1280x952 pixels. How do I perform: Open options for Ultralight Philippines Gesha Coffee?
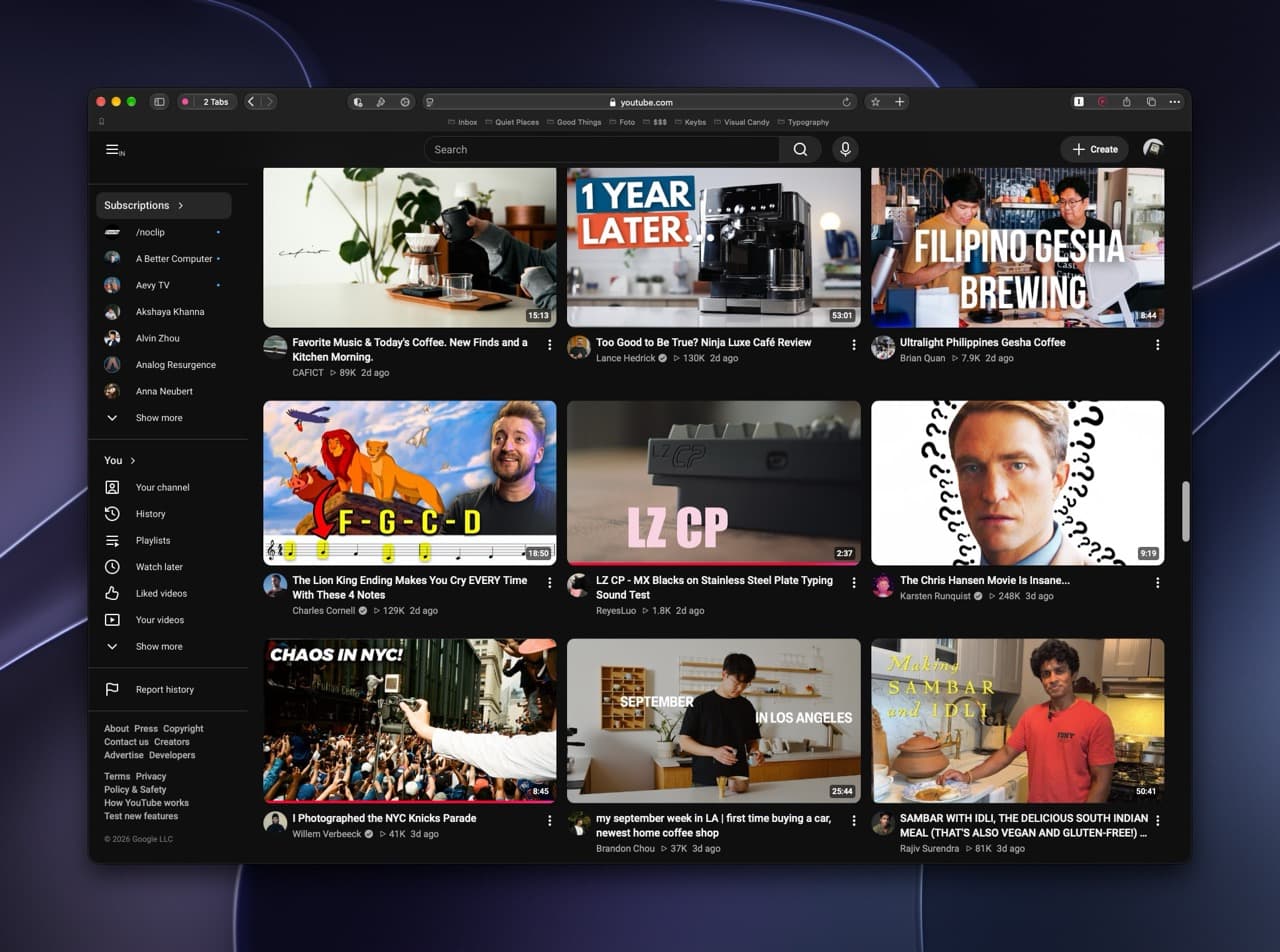[1158, 344]
